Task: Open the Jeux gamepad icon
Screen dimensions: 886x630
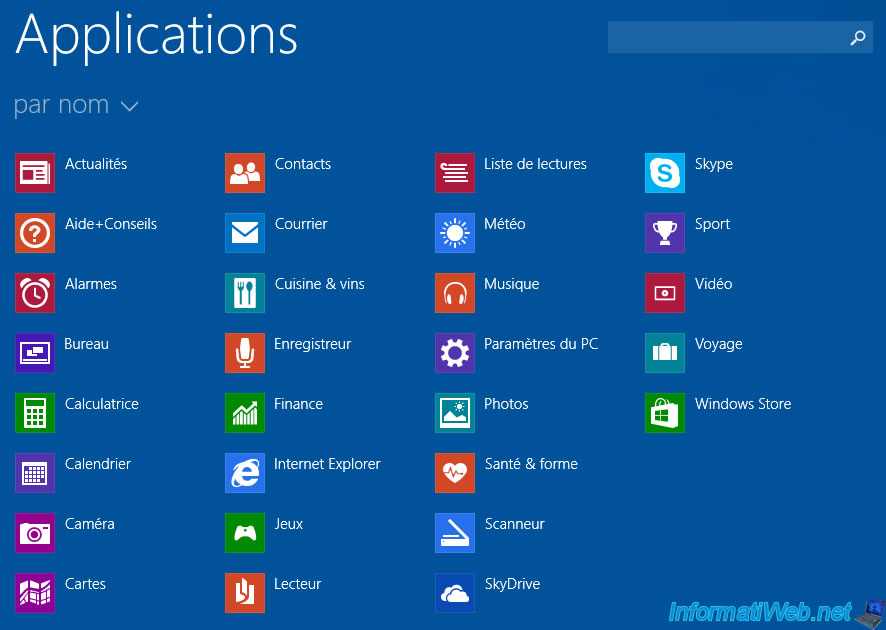Action: point(245,533)
